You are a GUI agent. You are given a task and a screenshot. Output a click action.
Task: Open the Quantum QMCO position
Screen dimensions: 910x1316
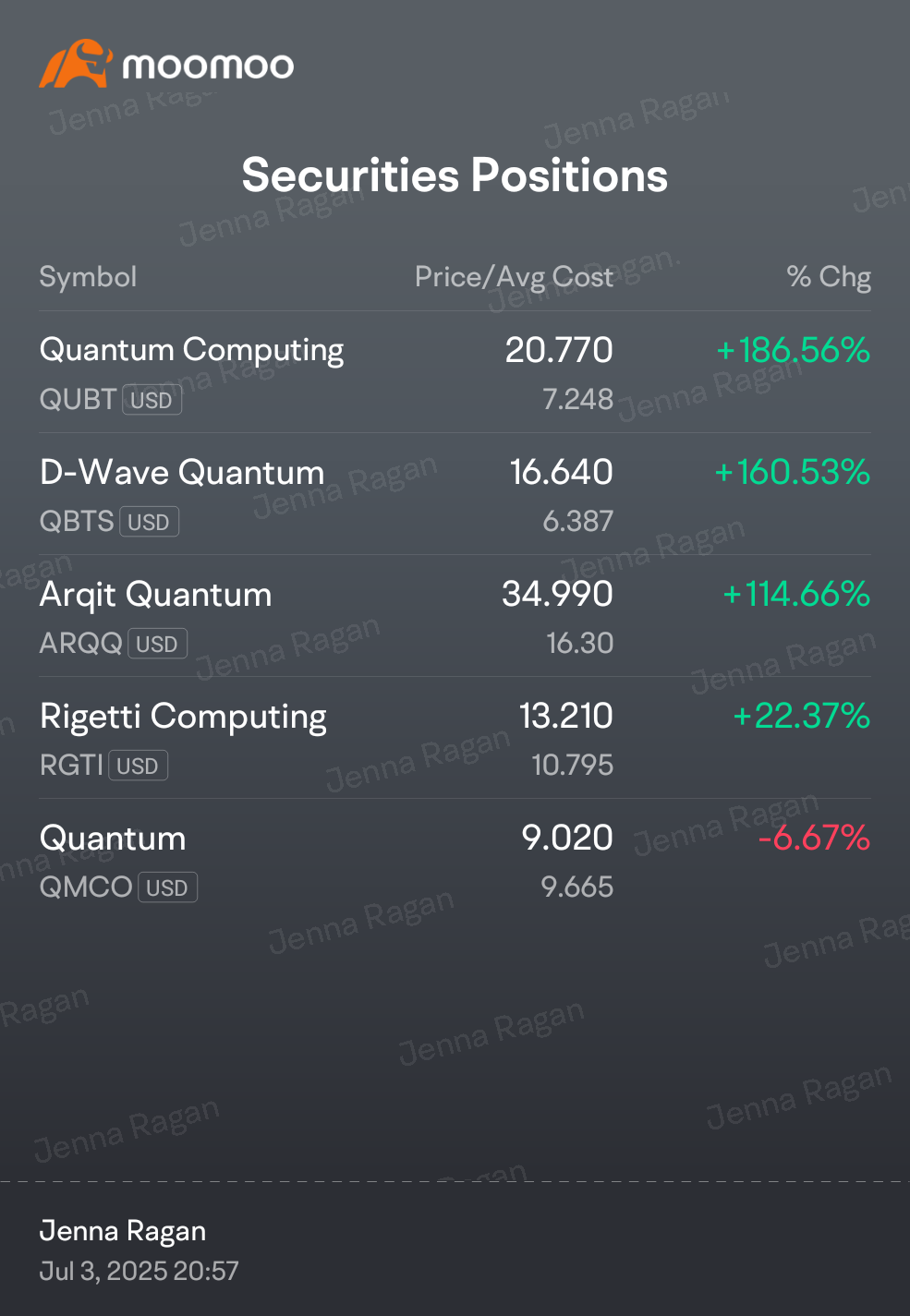coord(455,860)
